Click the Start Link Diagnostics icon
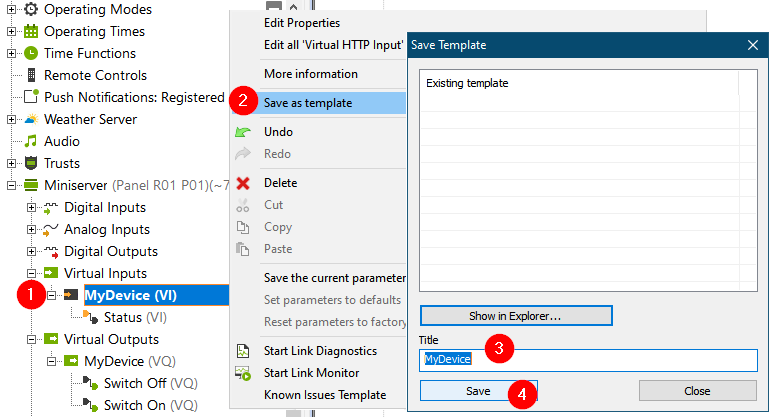 pyautogui.click(x=242, y=351)
